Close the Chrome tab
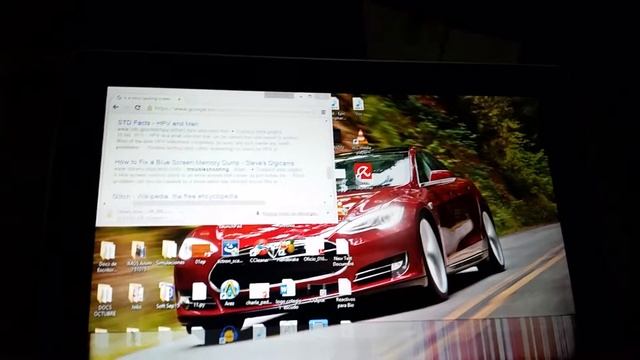The image size is (640, 360). coord(179,99)
